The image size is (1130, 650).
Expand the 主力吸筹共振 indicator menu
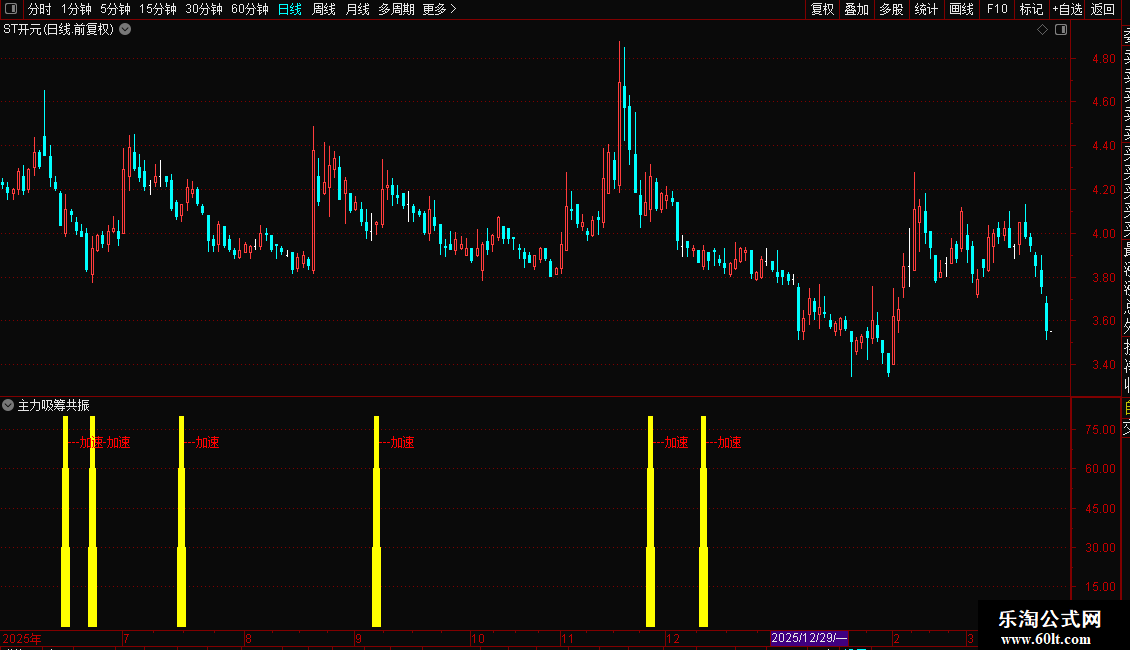tap(8, 405)
